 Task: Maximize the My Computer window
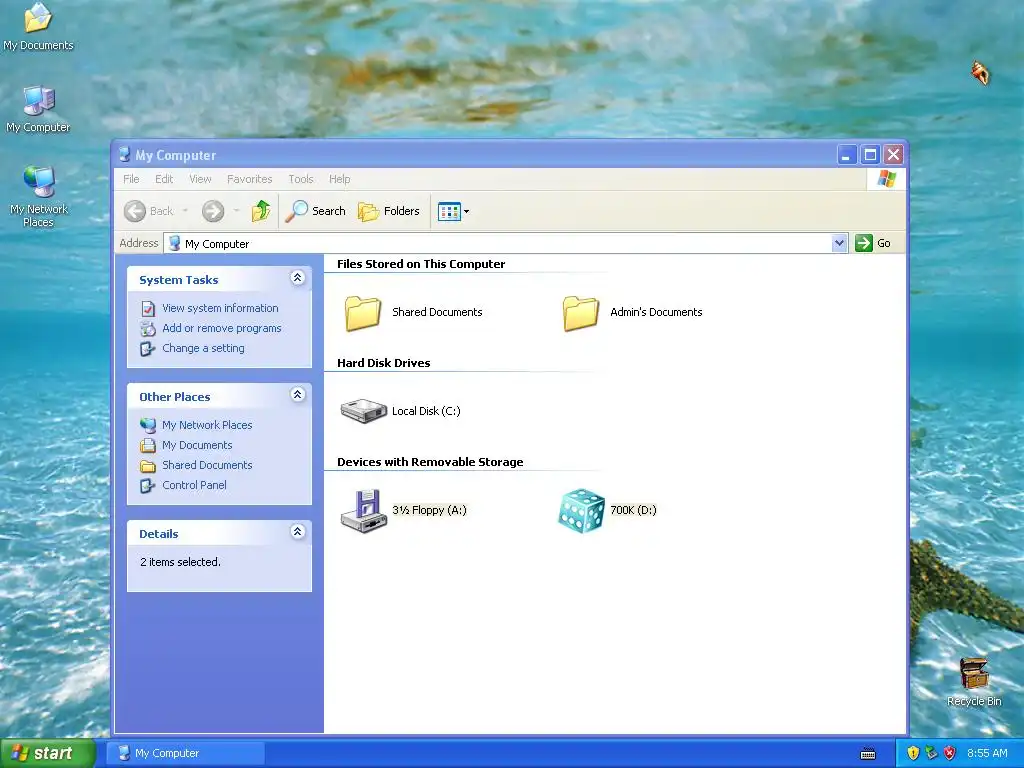point(870,155)
